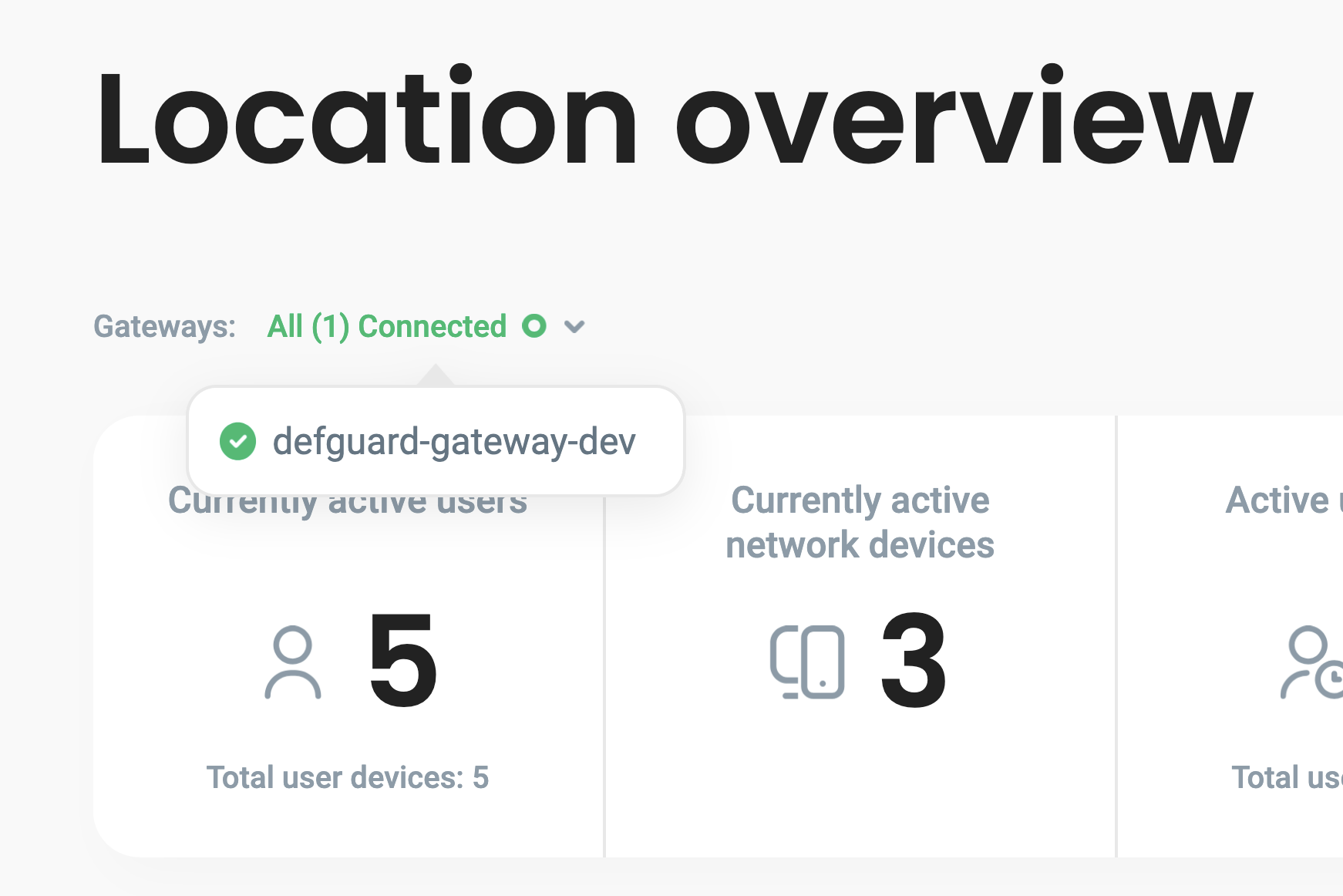Select defguard-gateway-dev in the gateway popover
Viewport: 1343px width, 896px height.
pyautogui.click(x=453, y=442)
